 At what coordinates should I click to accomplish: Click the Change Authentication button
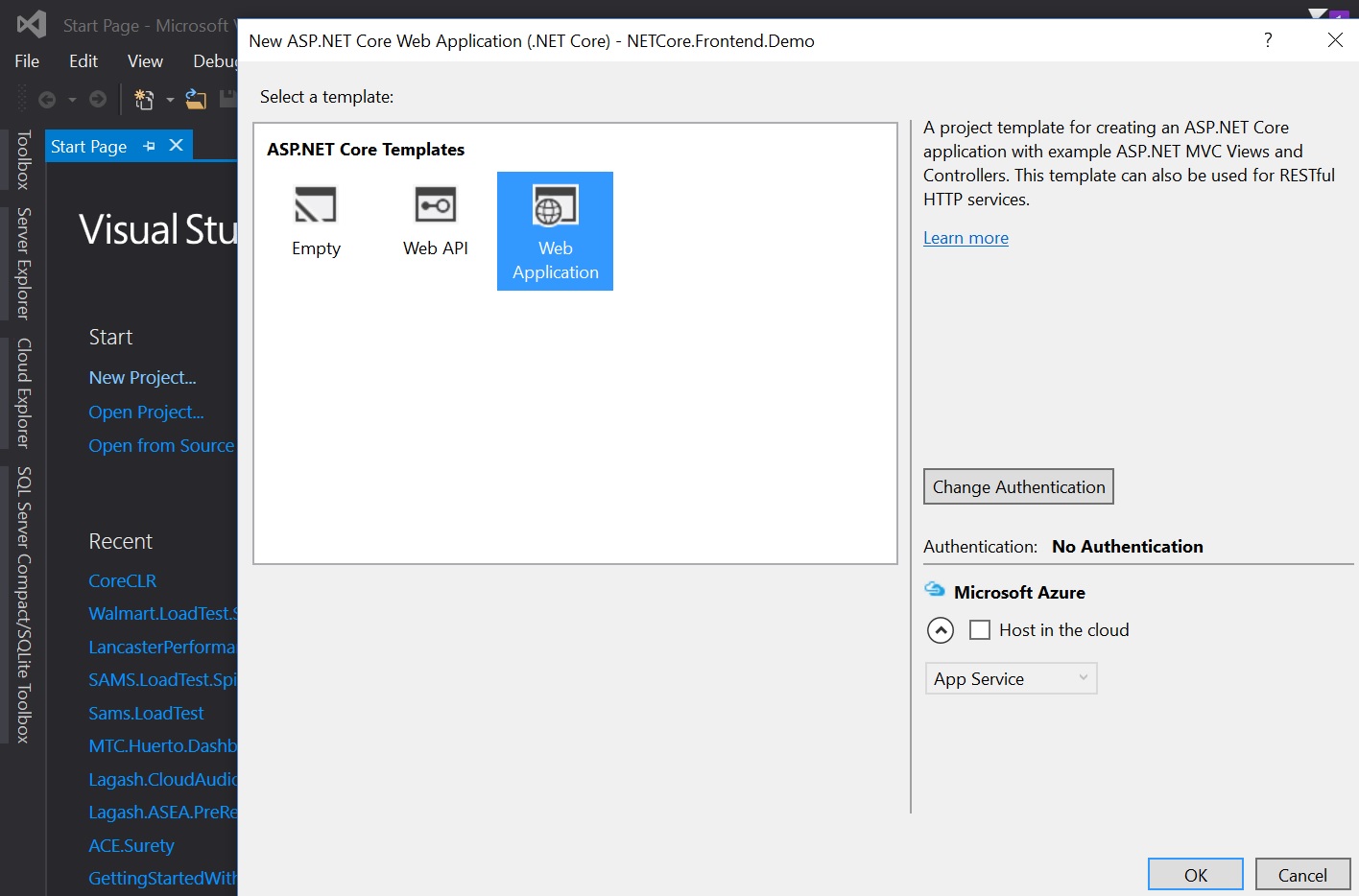[x=1018, y=486]
